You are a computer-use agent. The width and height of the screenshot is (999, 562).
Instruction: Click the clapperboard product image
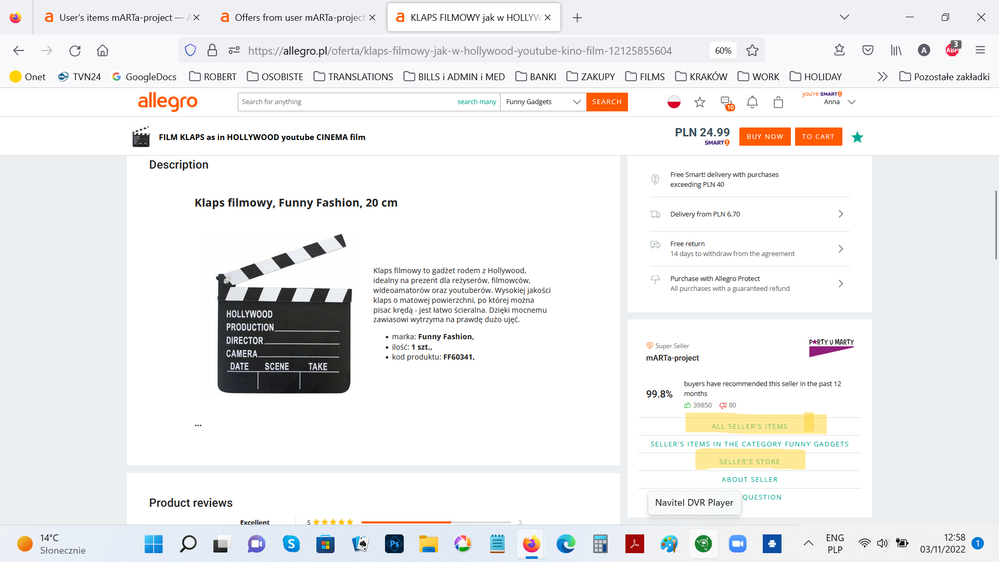(284, 313)
